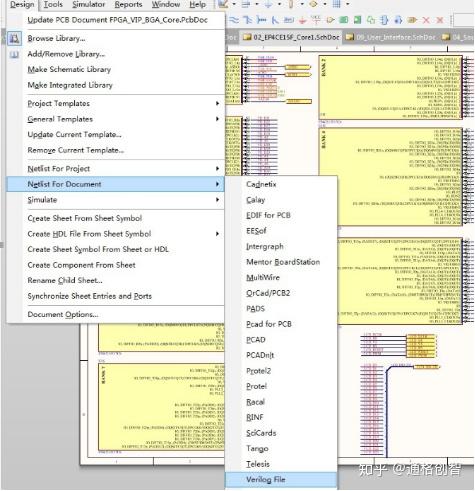
Task: Open the Window menu
Action: (x=166, y=5)
